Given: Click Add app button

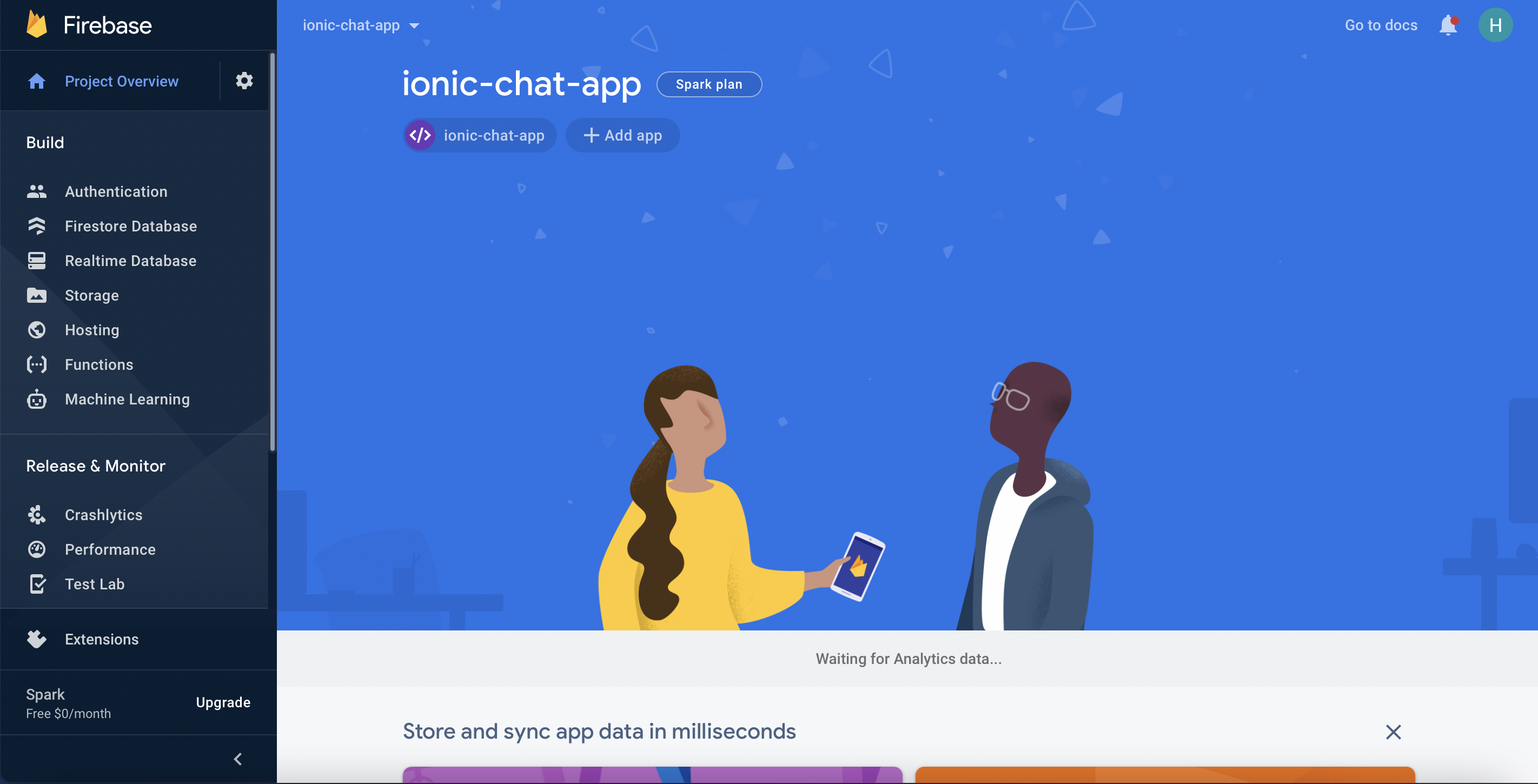Looking at the screenshot, I should click(621, 134).
